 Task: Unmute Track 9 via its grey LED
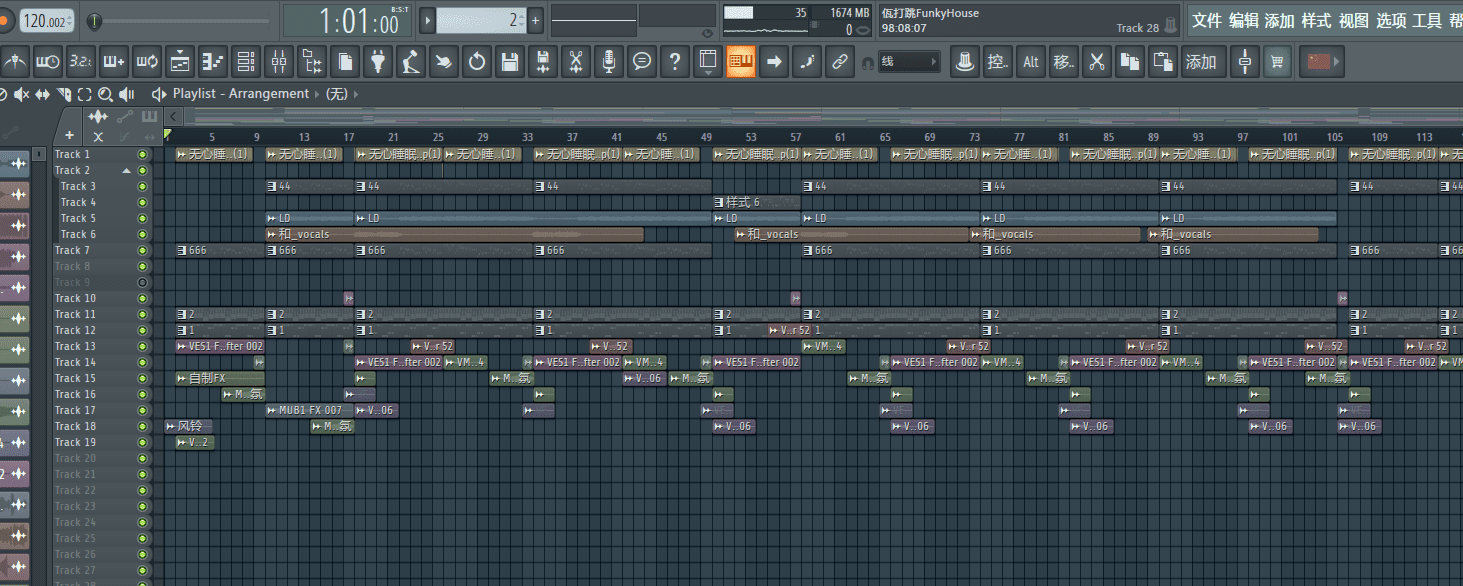pos(142,283)
